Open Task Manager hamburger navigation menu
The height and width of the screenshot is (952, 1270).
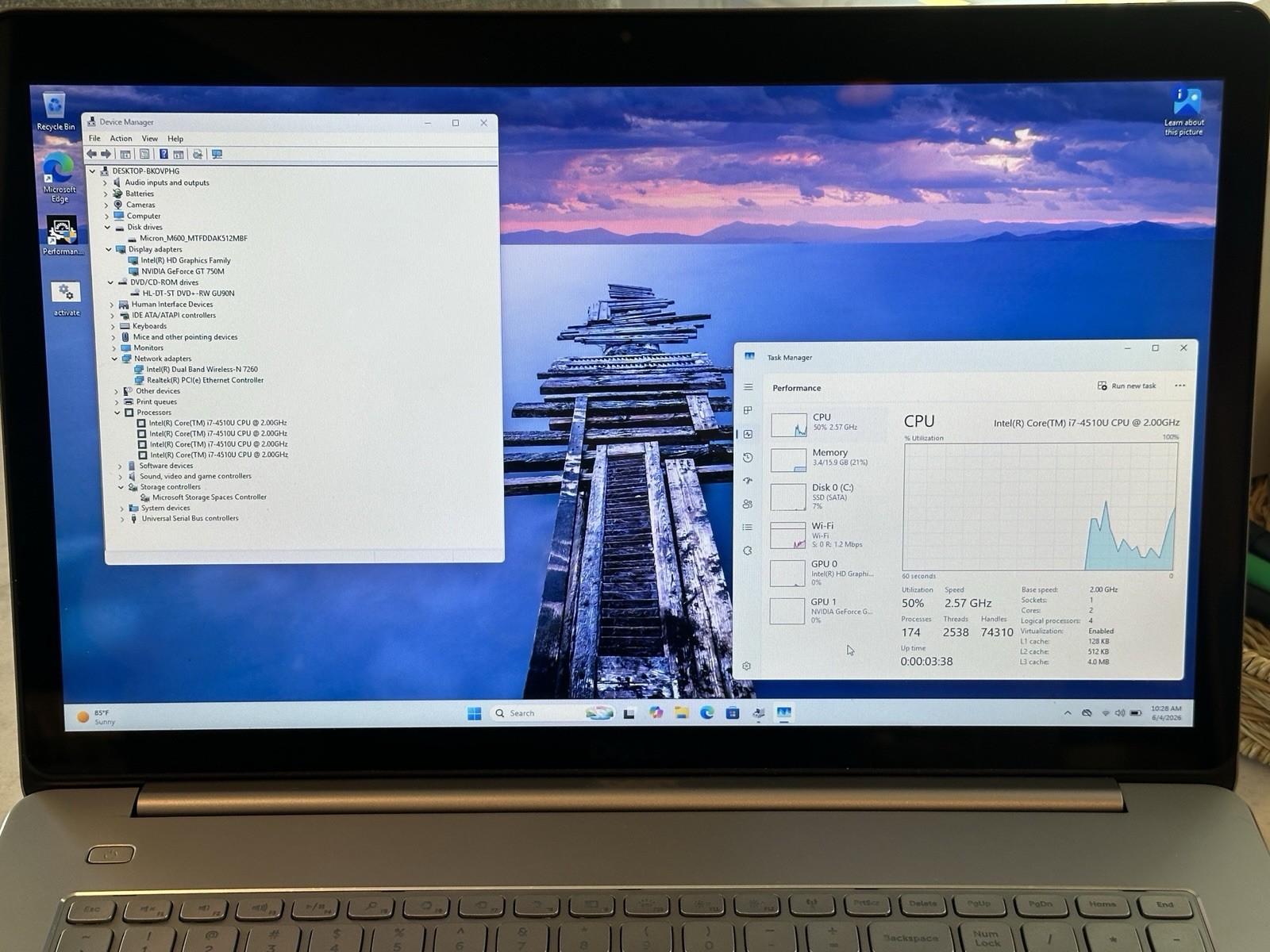pos(748,387)
